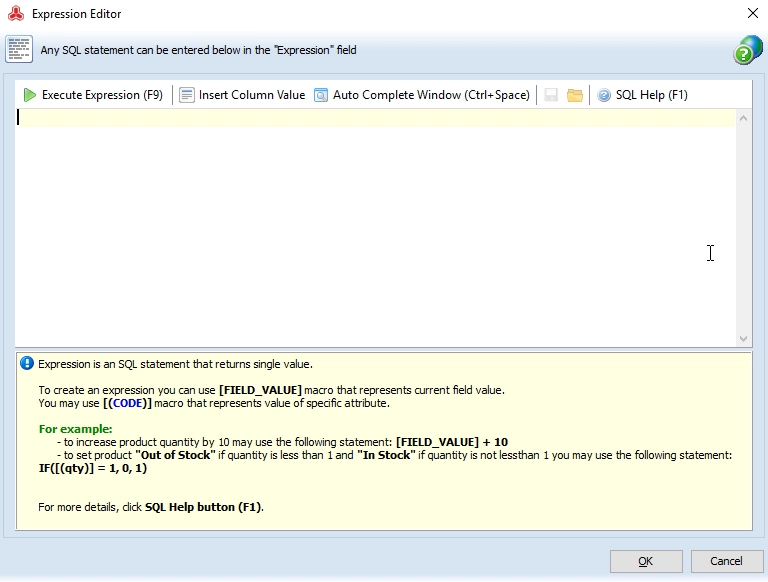This screenshot has height=582, width=768.
Task: Click the green "For example:" heading
Action: [75, 429]
